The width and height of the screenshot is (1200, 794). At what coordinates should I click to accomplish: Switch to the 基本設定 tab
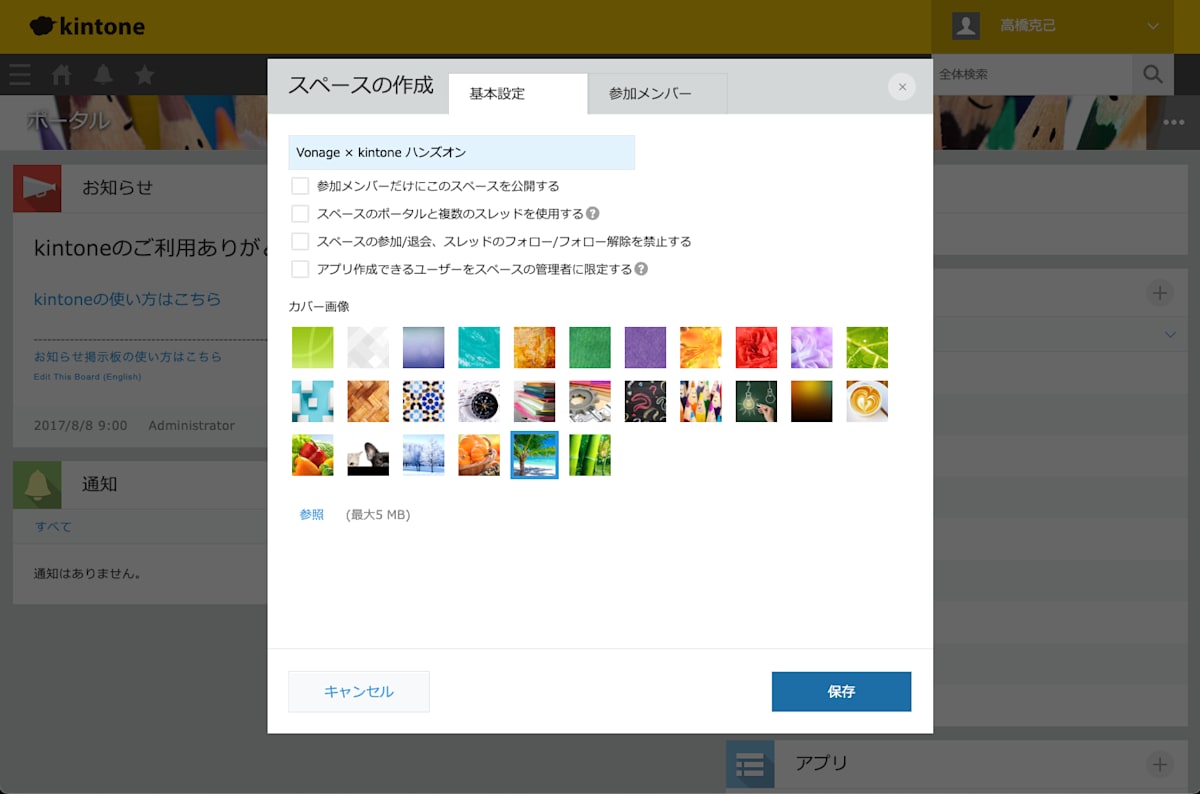[517, 94]
